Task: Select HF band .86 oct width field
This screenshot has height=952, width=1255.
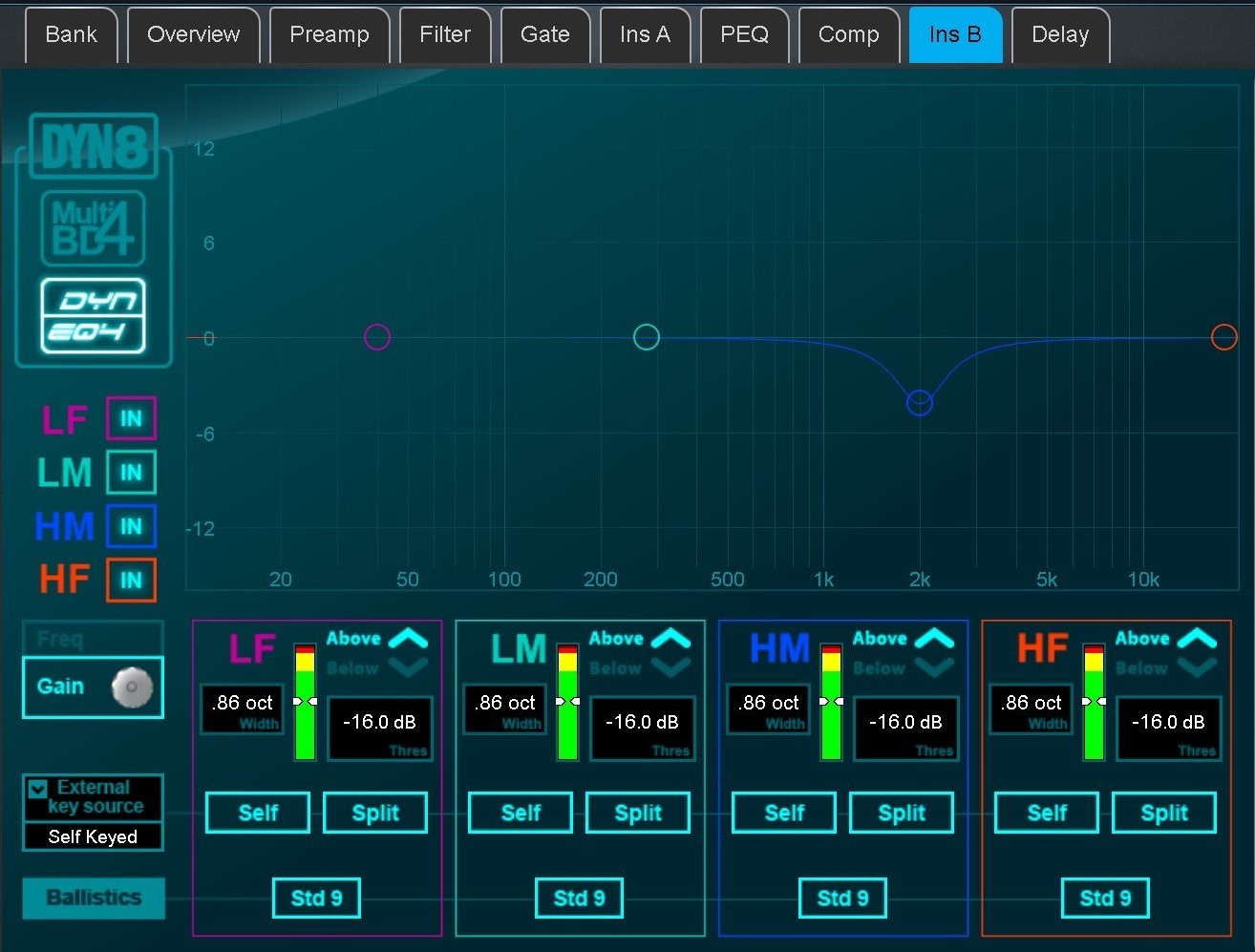Action: pos(1032,709)
